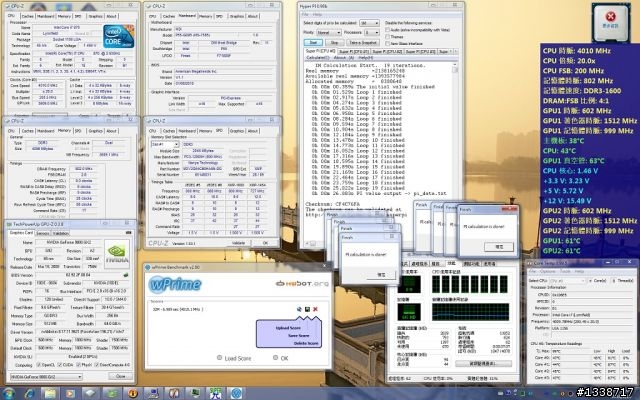Click the wPrime 32M score result line
This screenshot has height=400, width=640.
point(177,309)
